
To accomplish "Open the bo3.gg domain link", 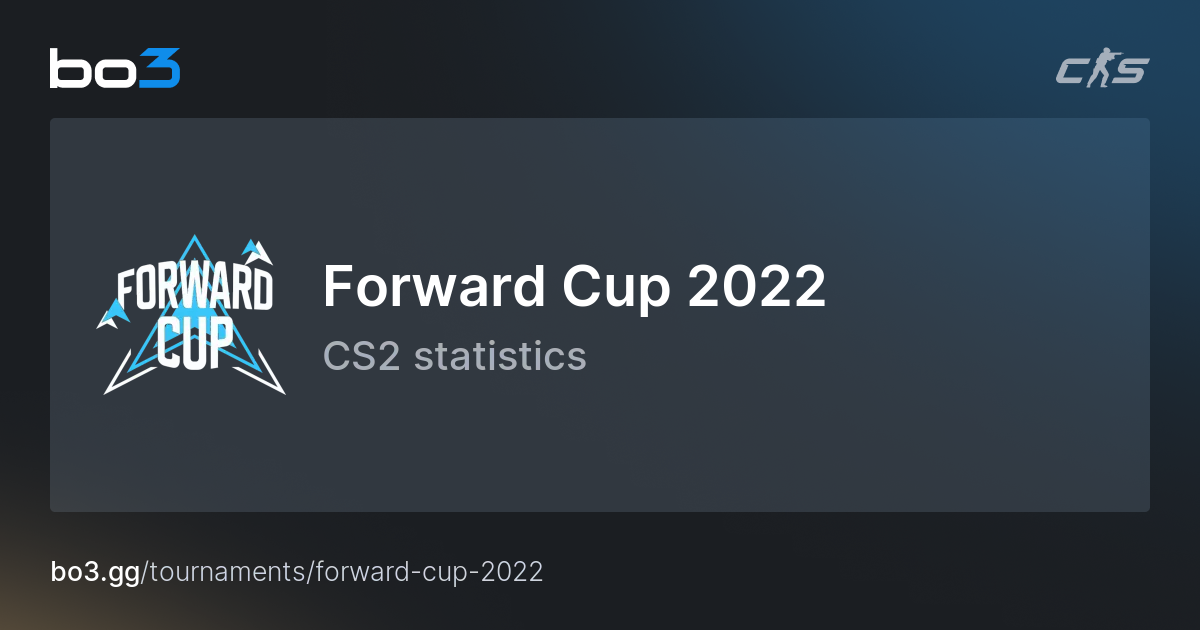I will click(x=96, y=572).
